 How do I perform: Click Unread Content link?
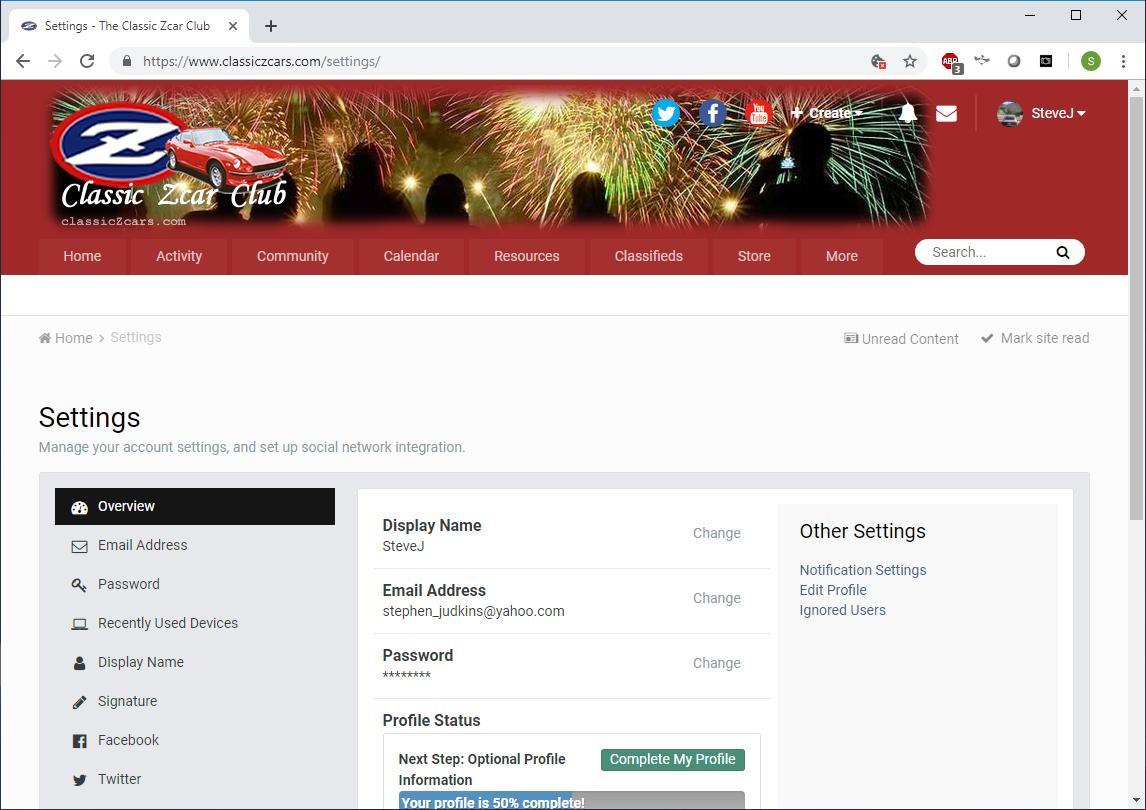tap(901, 338)
